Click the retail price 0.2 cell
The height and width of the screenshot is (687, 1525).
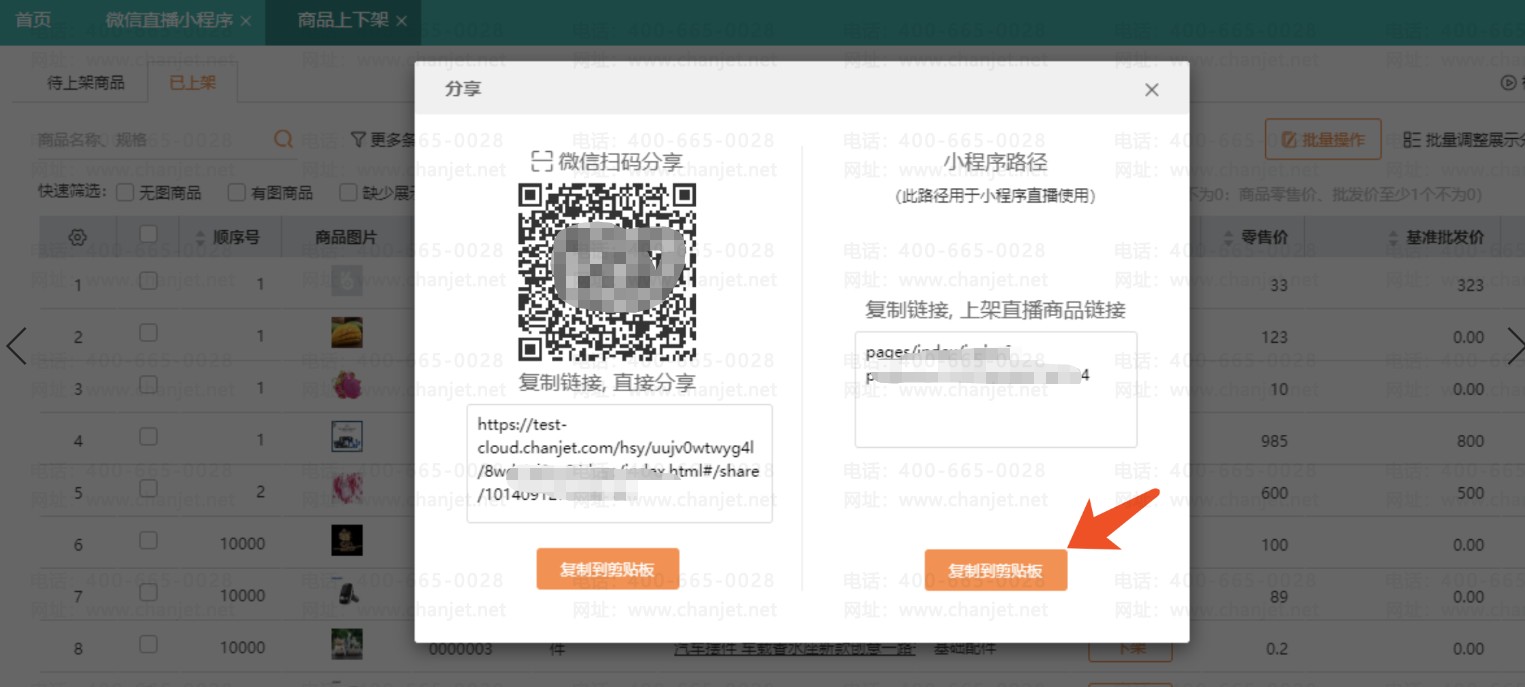1278,649
